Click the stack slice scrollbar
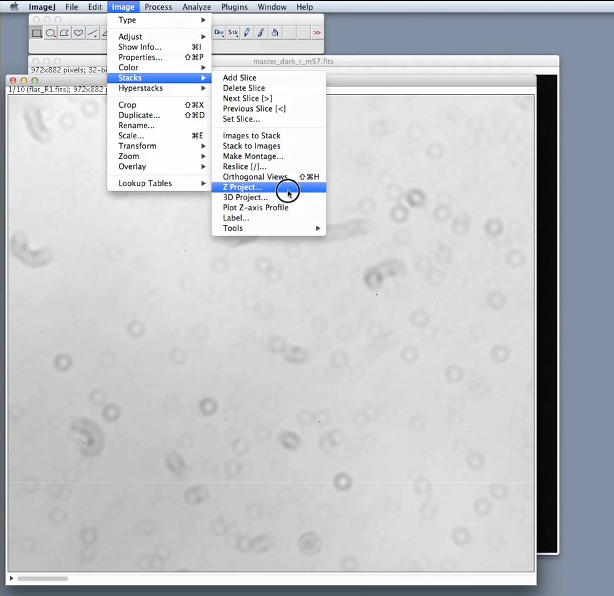614x596 pixels. pos(42,578)
